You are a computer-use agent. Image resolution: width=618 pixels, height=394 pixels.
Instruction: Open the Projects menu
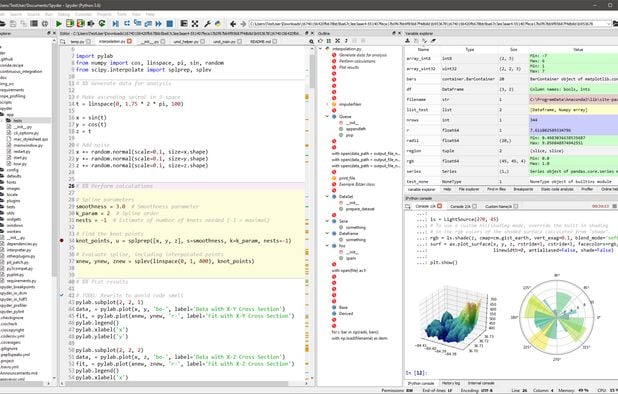point(104,14)
